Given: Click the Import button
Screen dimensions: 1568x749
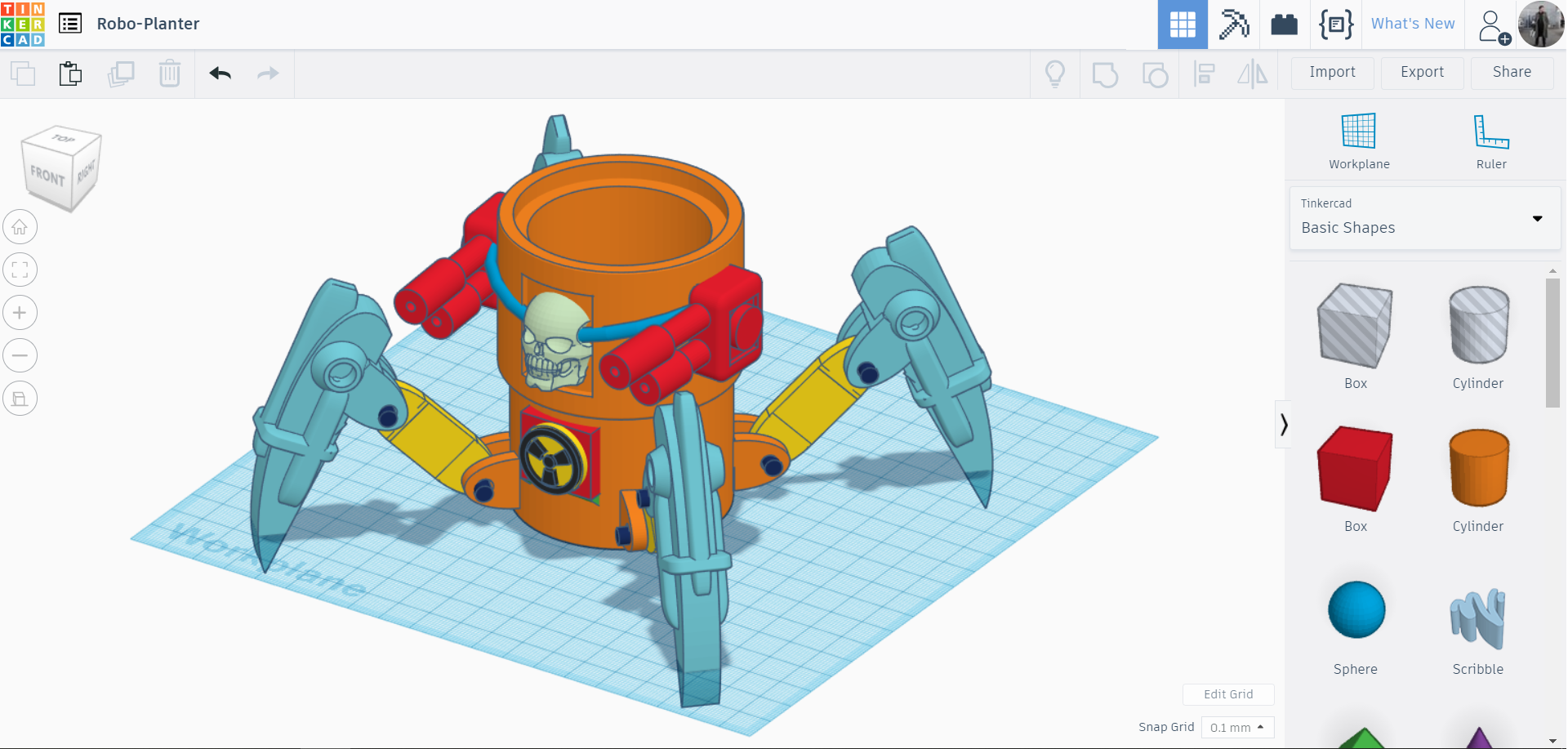Looking at the screenshot, I should 1333,73.
